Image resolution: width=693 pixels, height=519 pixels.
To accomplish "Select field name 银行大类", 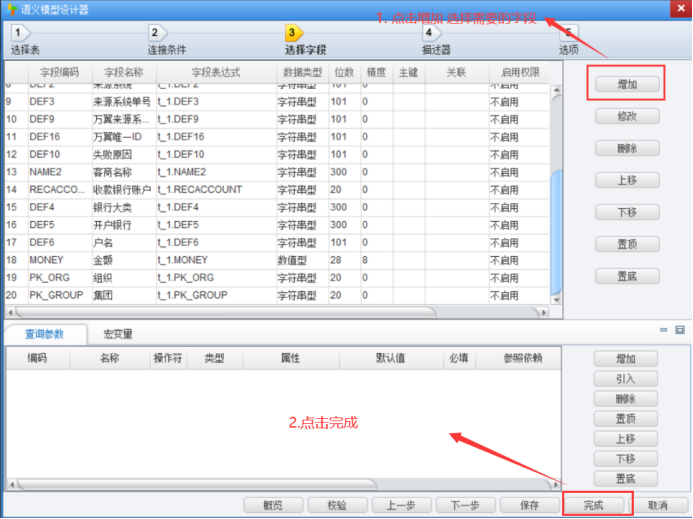I will 124,207.
